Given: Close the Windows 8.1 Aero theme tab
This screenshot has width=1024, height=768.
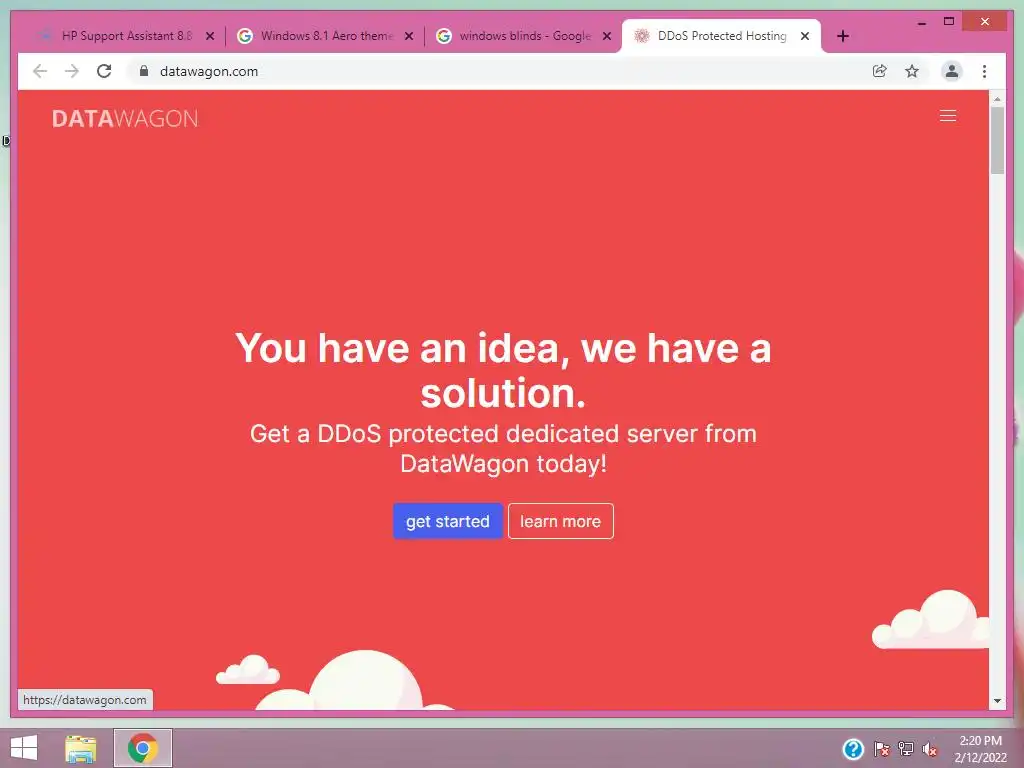Looking at the screenshot, I should pyautogui.click(x=409, y=36).
